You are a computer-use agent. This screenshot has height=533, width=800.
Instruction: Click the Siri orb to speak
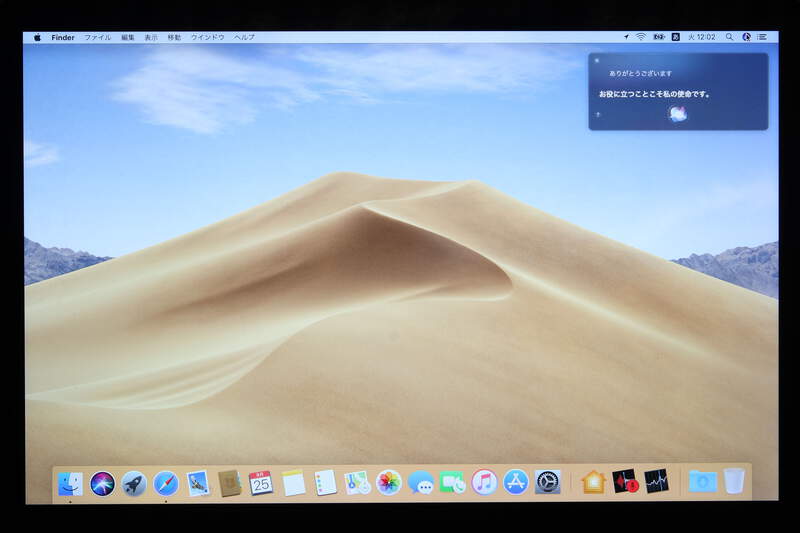[678, 114]
